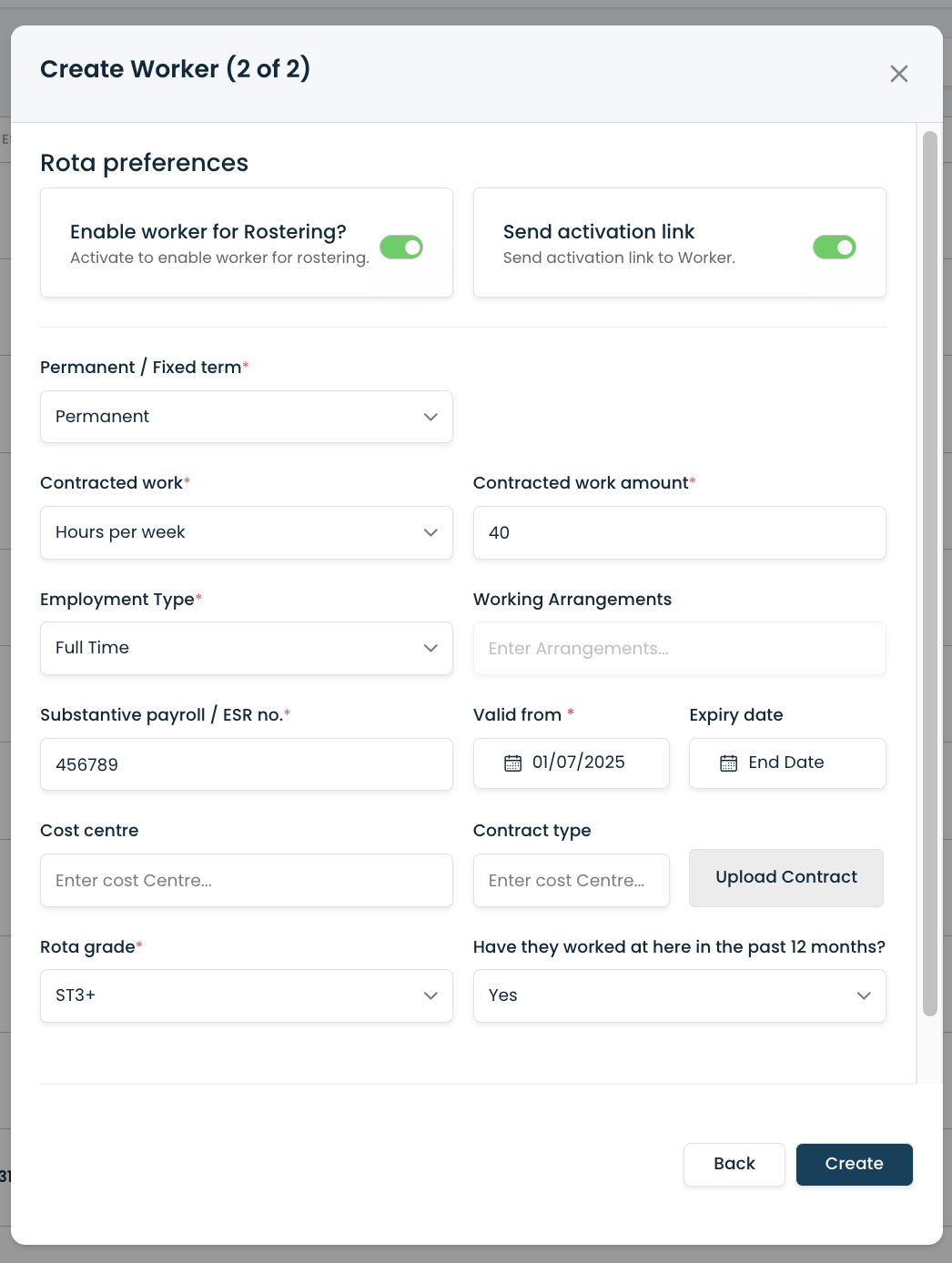Open the worked in past 12 months dropdown

(x=679, y=995)
